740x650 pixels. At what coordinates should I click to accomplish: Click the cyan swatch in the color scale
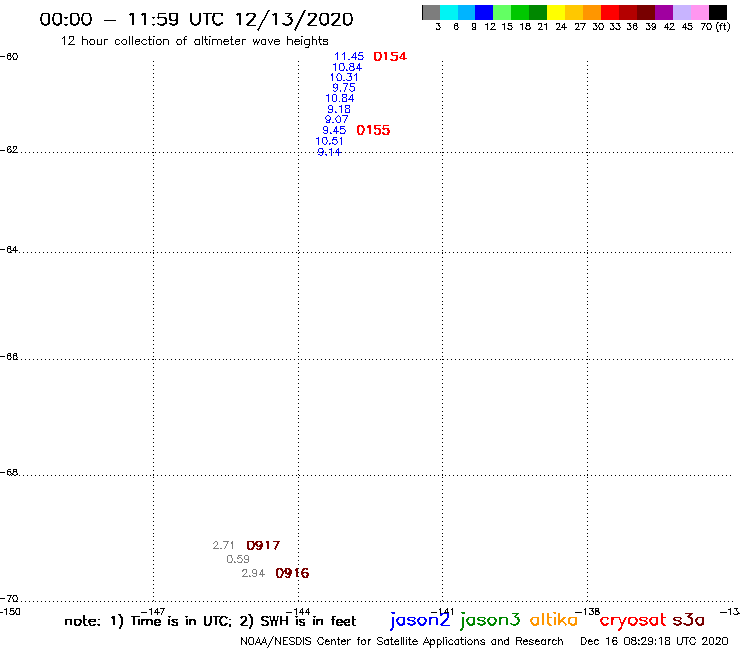point(449,12)
